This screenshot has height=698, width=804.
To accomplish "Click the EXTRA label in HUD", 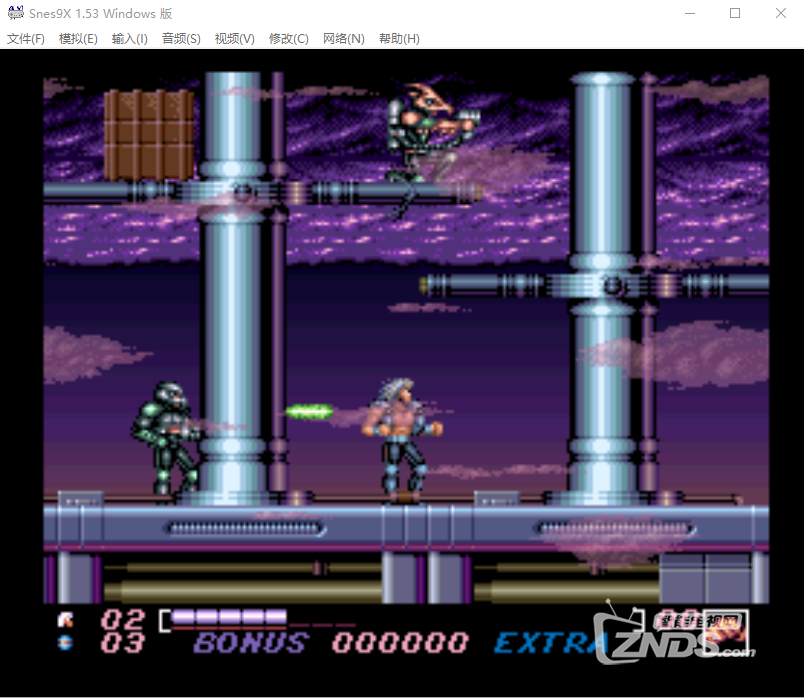I will coord(550,643).
